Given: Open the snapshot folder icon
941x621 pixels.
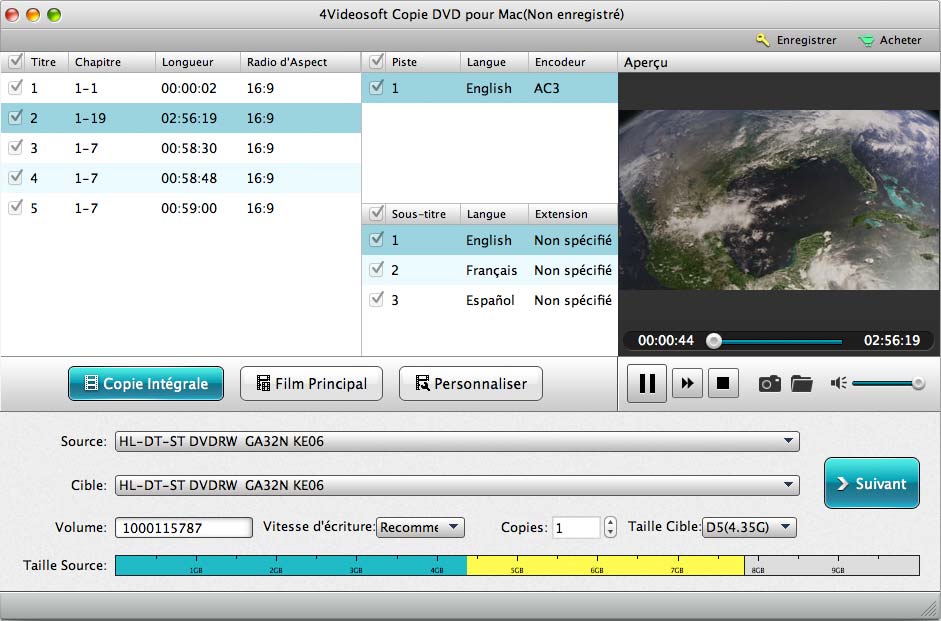Looking at the screenshot, I should tap(801, 384).
